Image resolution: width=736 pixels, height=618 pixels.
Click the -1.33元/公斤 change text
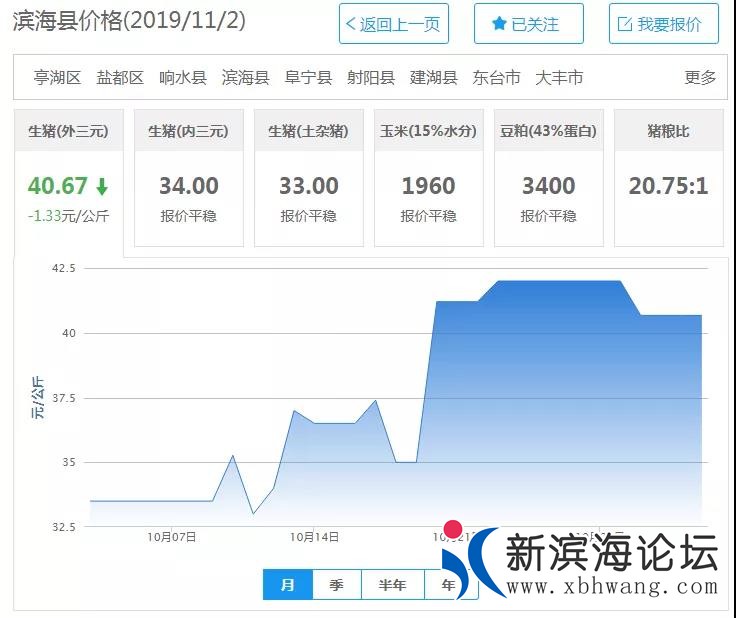[69, 216]
